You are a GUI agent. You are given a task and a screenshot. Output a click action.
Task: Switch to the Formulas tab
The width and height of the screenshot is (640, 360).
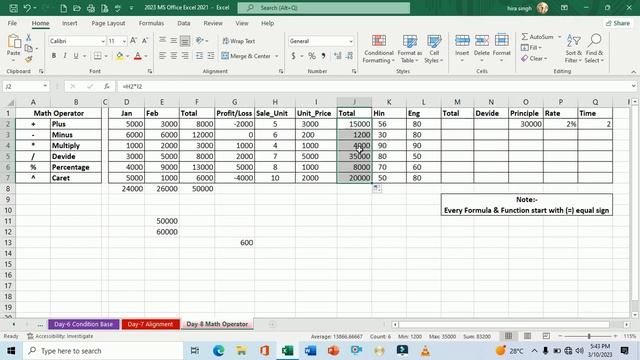[x=151, y=23]
